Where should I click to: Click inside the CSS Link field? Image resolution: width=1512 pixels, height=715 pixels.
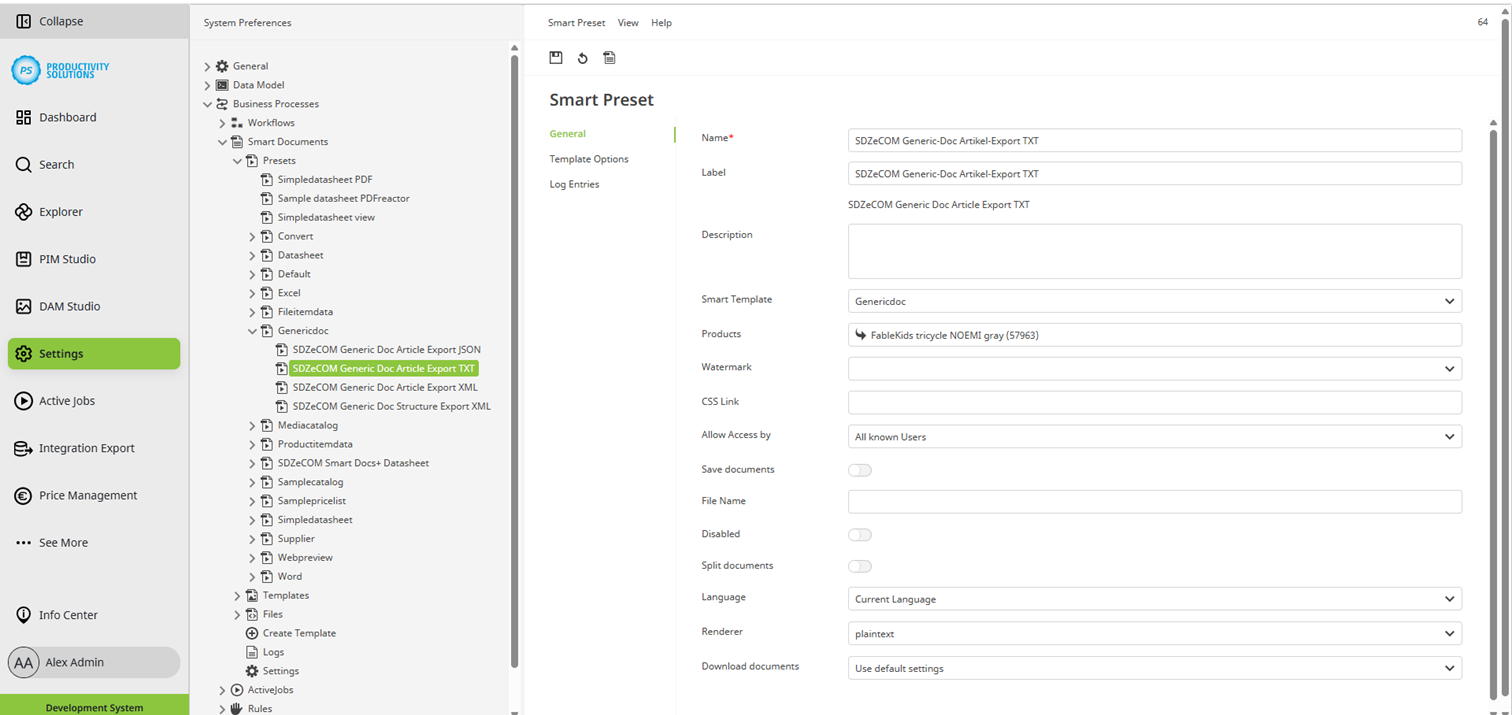1154,401
